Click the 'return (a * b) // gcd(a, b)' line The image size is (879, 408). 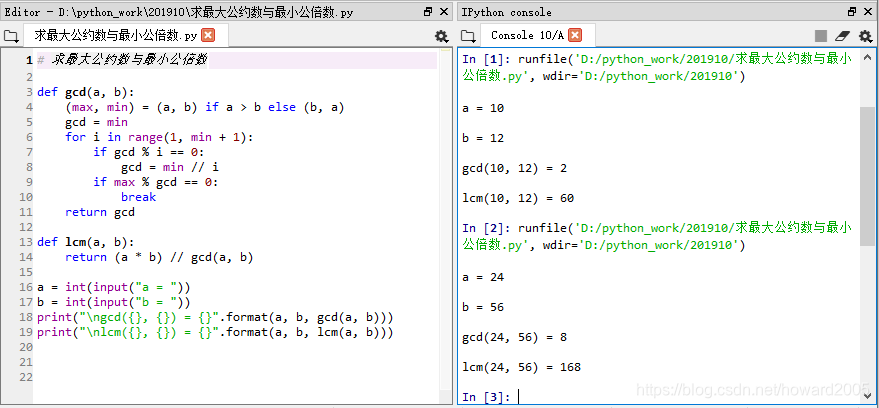pos(159,257)
